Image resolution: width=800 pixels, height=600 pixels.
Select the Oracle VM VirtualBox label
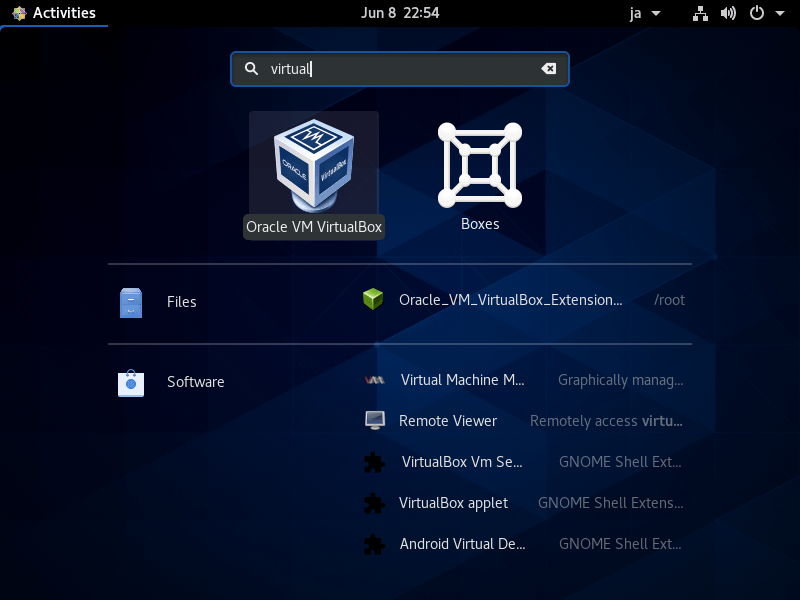coord(314,227)
